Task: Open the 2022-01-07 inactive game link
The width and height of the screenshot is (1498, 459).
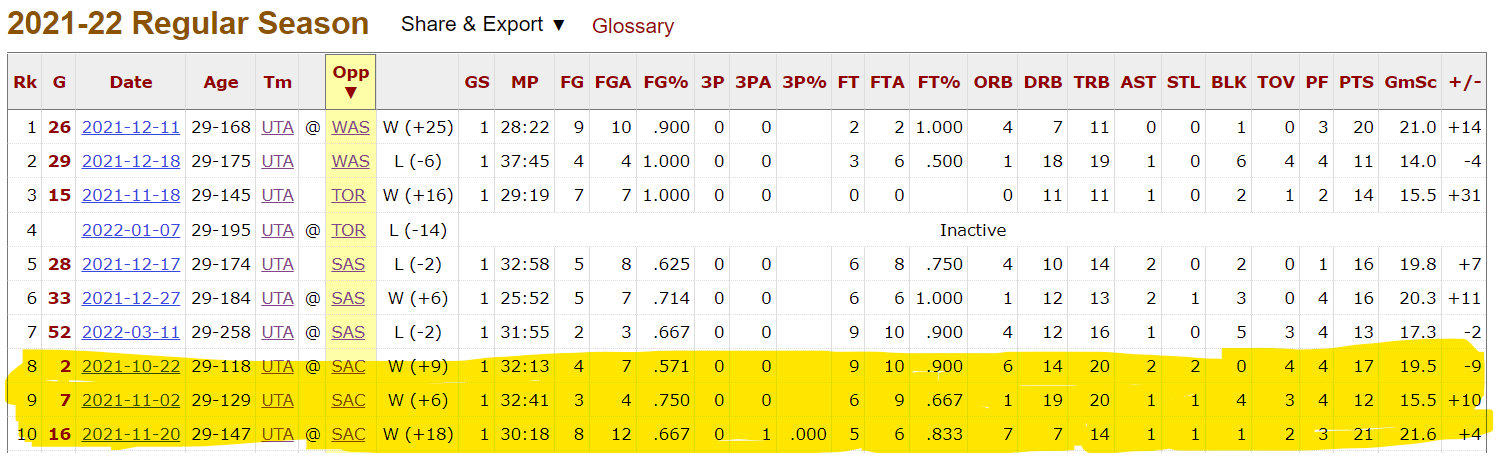Action: click(x=131, y=230)
